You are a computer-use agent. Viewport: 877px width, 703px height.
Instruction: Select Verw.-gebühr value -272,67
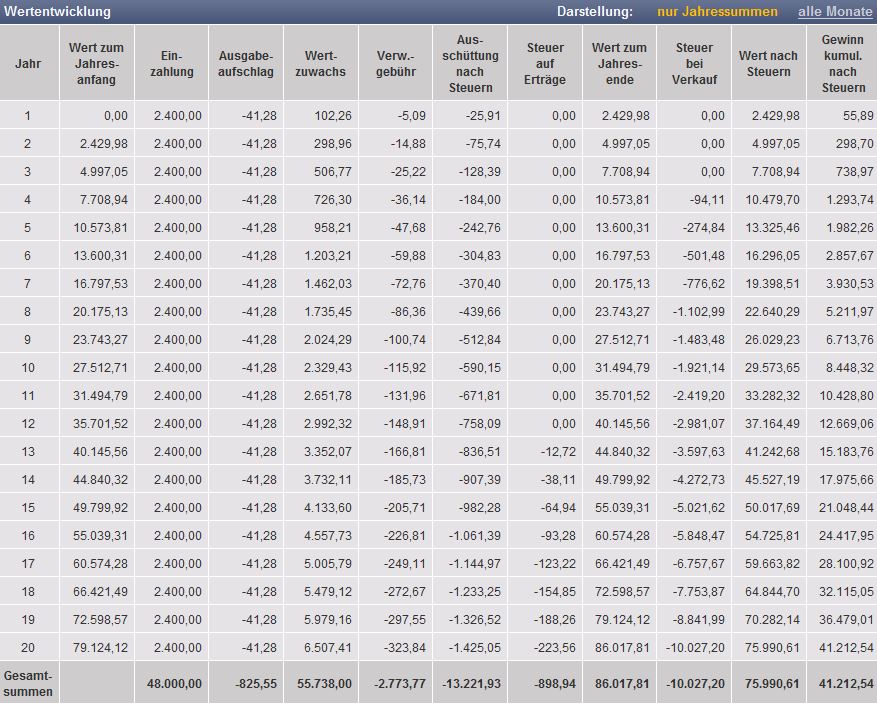(405, 591)
